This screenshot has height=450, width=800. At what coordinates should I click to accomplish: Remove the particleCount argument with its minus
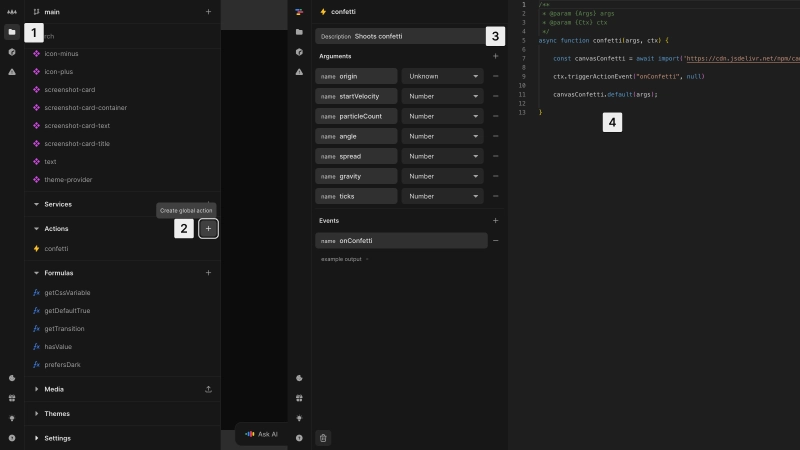[495, 116]
